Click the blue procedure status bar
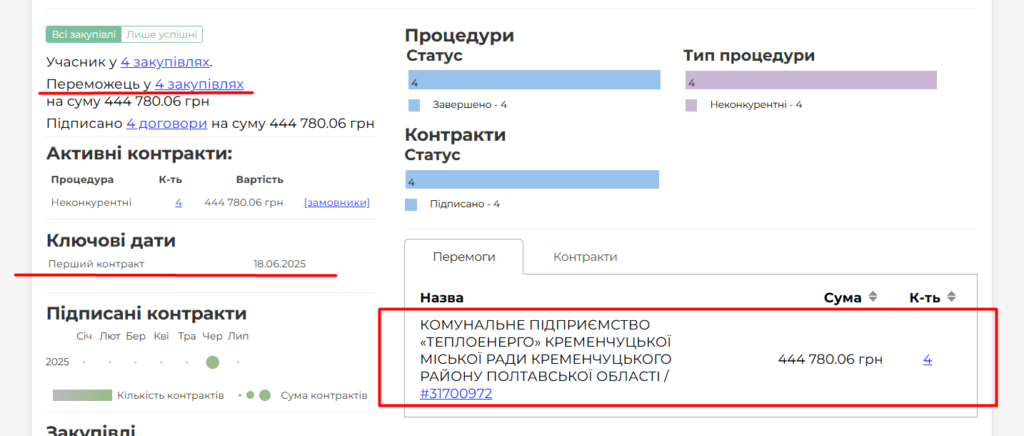 pyautogui.click(x=534, y=81)
